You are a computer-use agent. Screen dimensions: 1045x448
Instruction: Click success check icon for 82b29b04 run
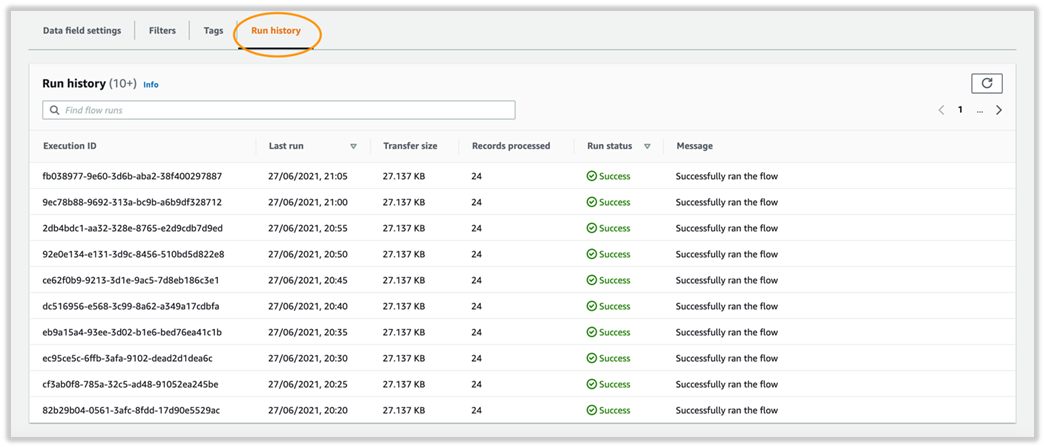coord(591,410)
